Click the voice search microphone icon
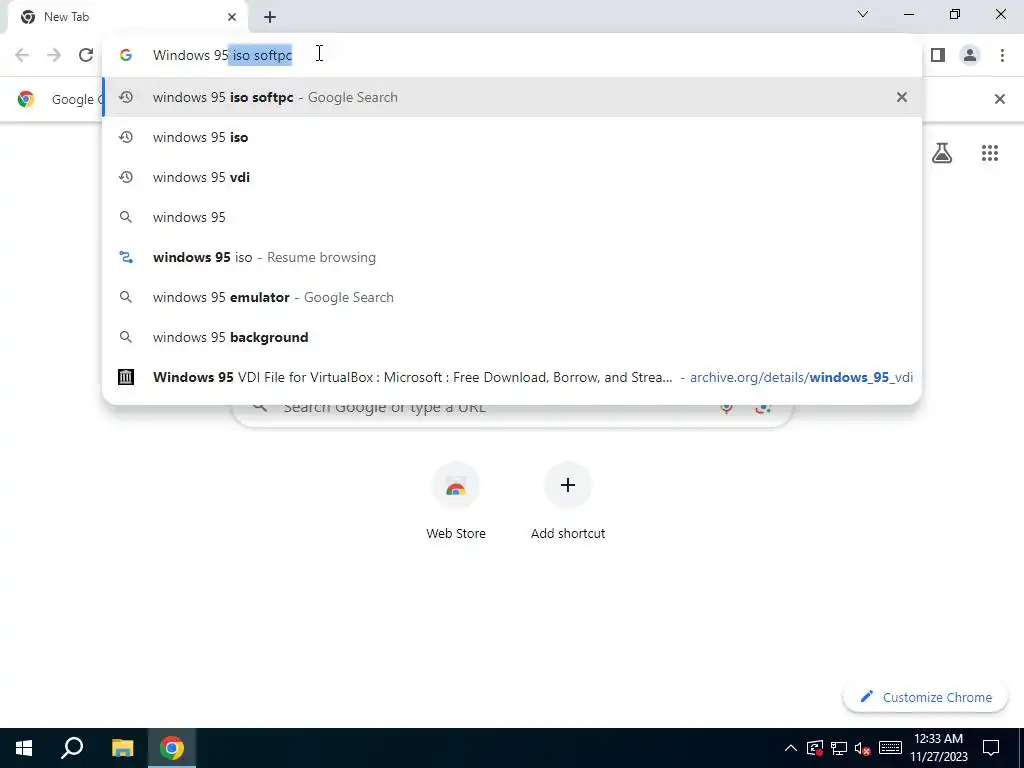1024x768 pixels. [726, 408]
